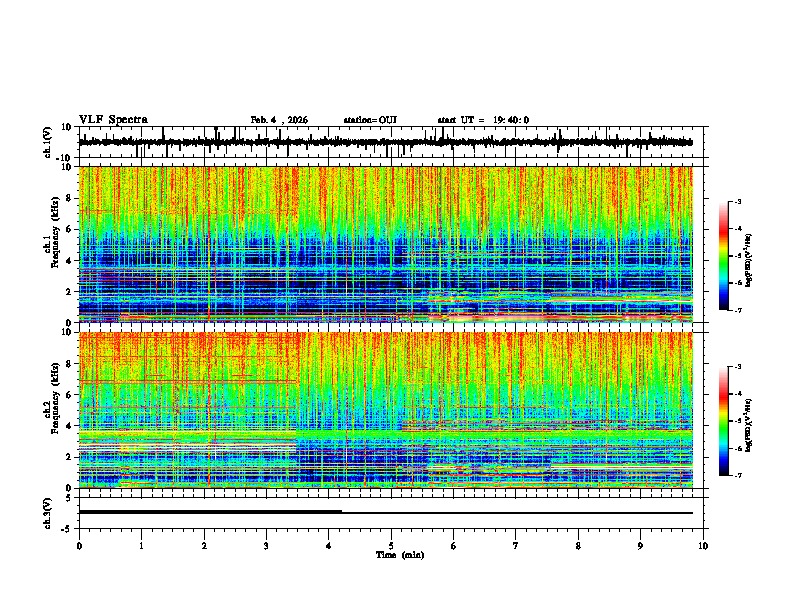Click the "1" minute tick label

tap(141, 546)
